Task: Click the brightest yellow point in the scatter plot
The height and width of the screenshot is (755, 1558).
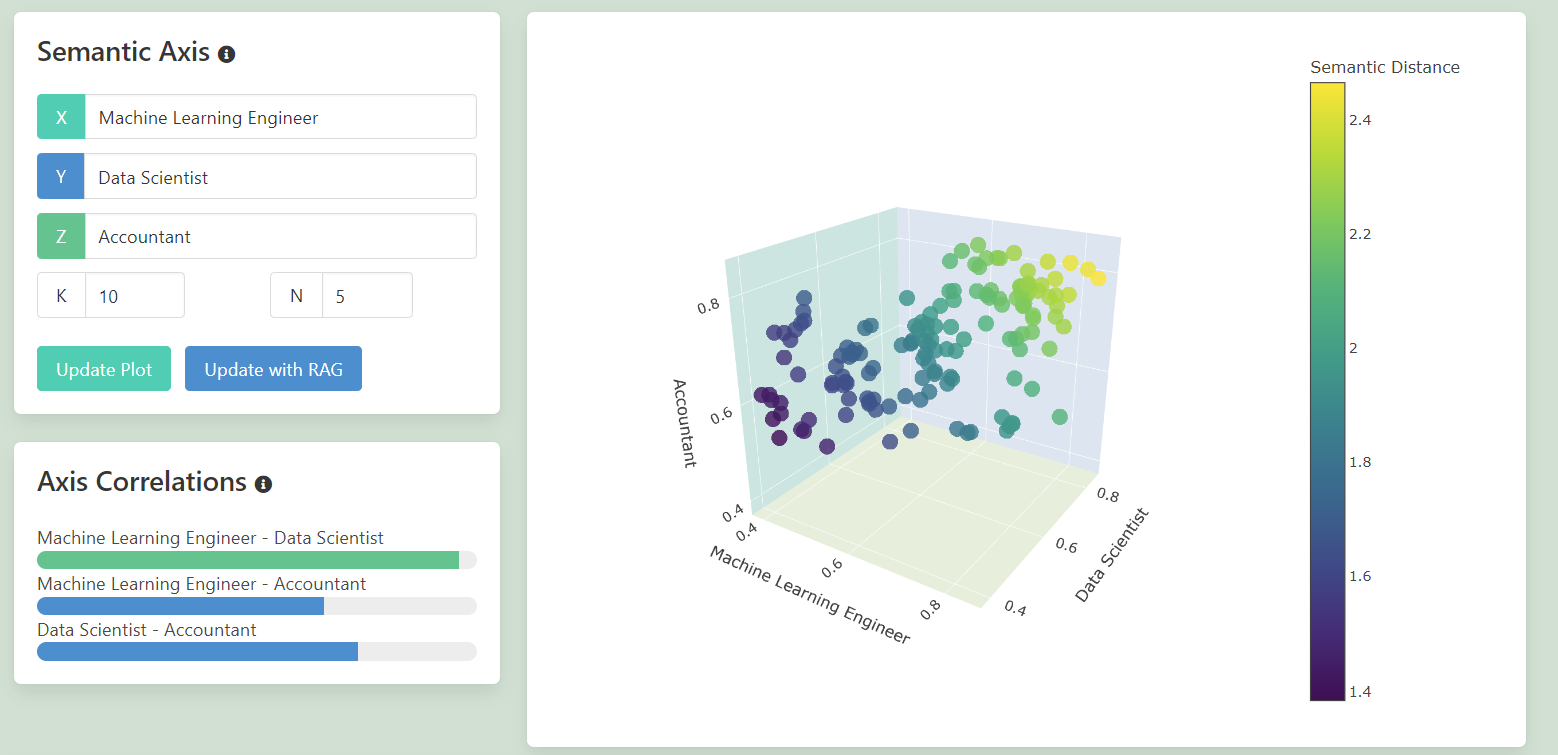Action: click(1098, 277)
